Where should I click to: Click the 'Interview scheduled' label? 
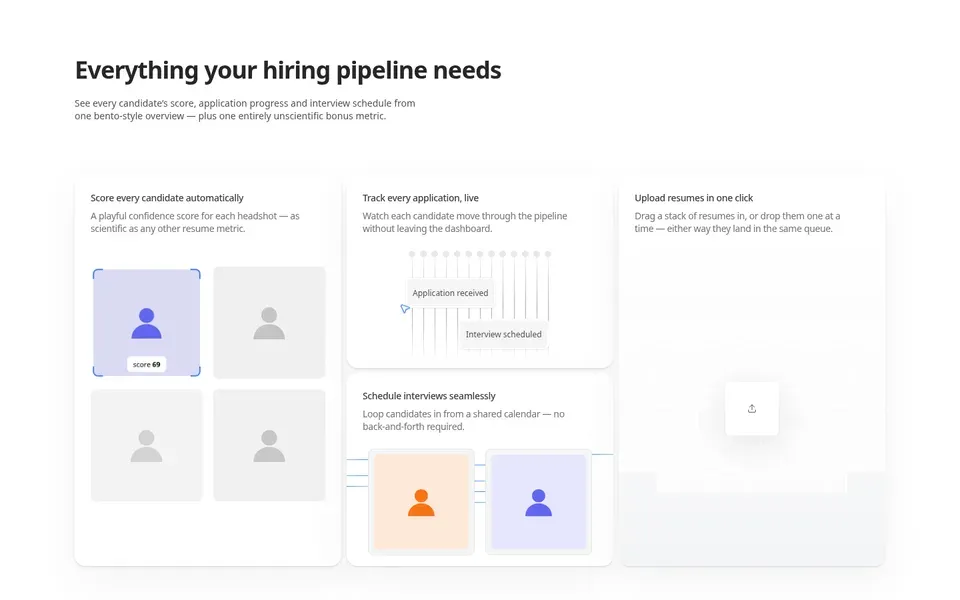pos(503,334)
